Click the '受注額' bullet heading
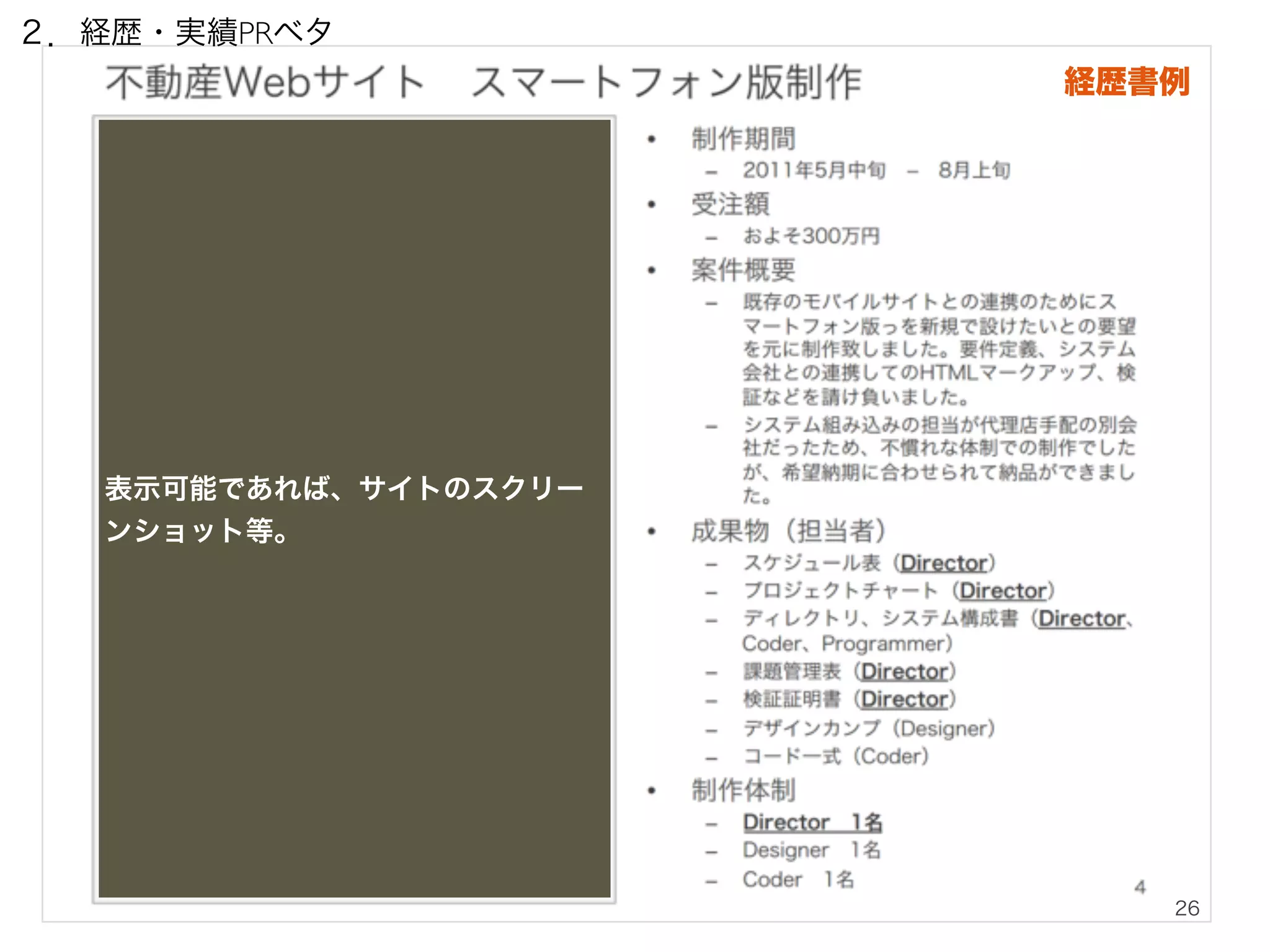 tap(730, 204)
